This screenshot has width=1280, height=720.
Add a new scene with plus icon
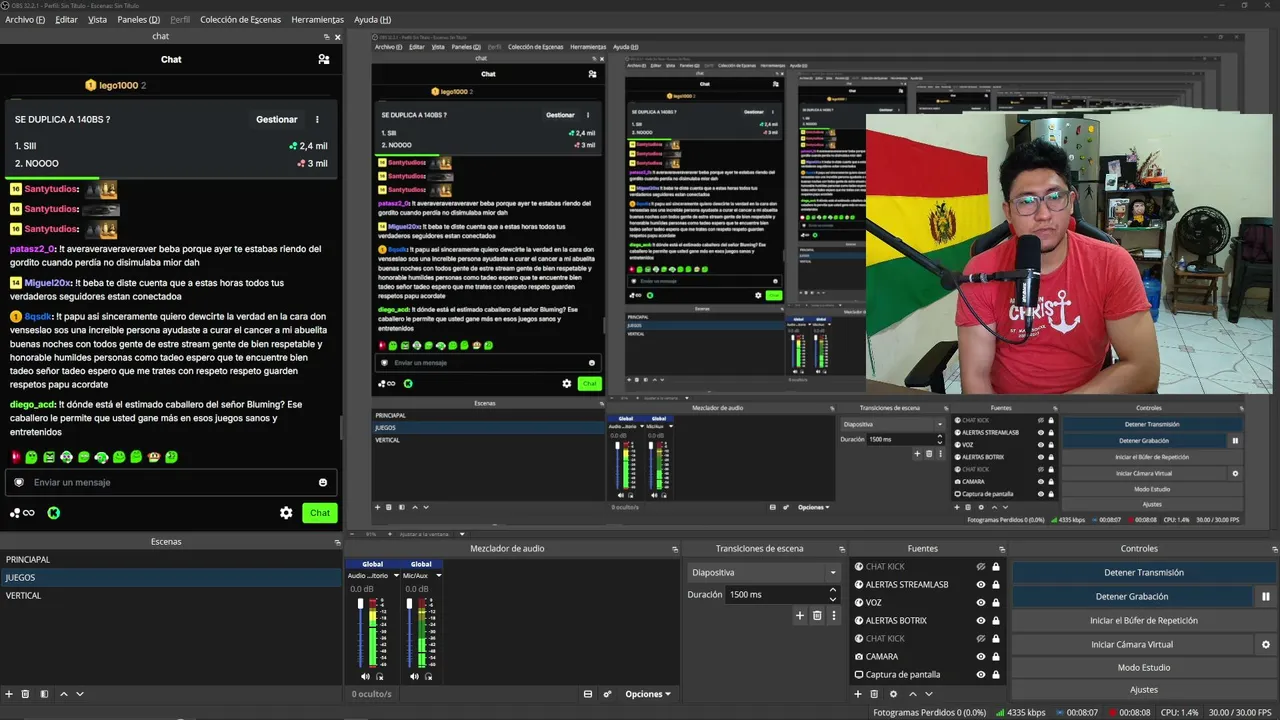click(x=9, y=694)
